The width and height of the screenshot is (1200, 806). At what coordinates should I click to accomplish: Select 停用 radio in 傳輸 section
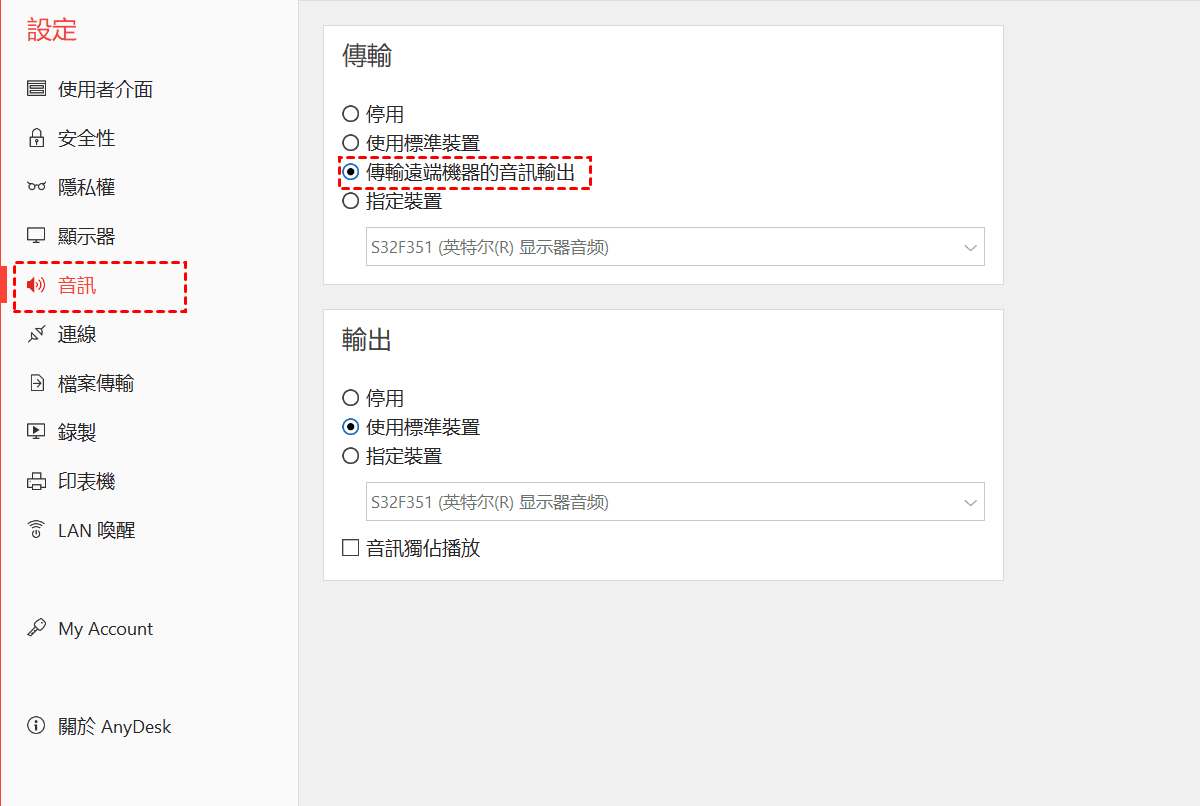(351, 114)
